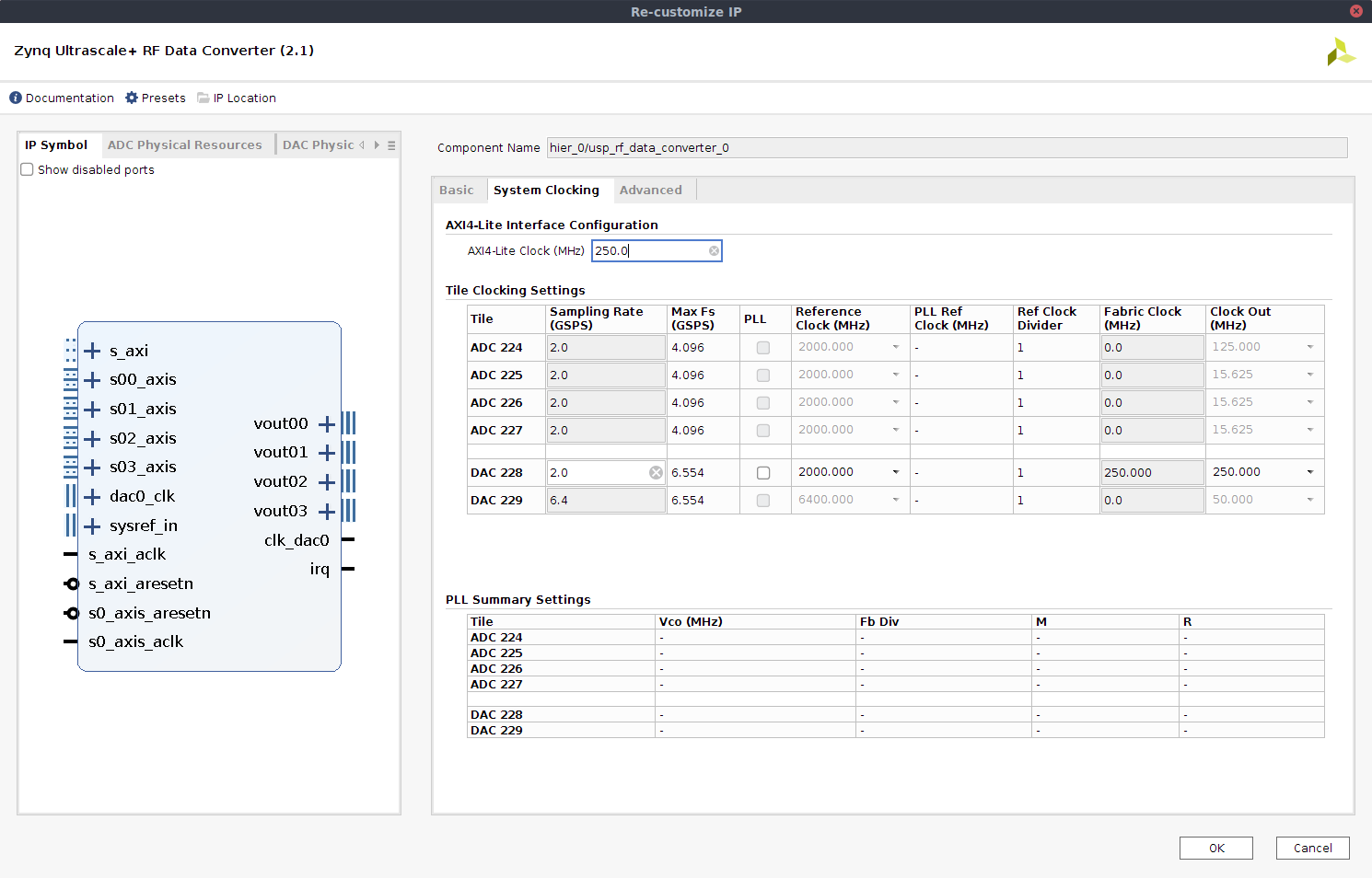Viewport: 1372px width, 878px height.
Task: Expand the vout00 port plus icon
Action: click(326, 424)
